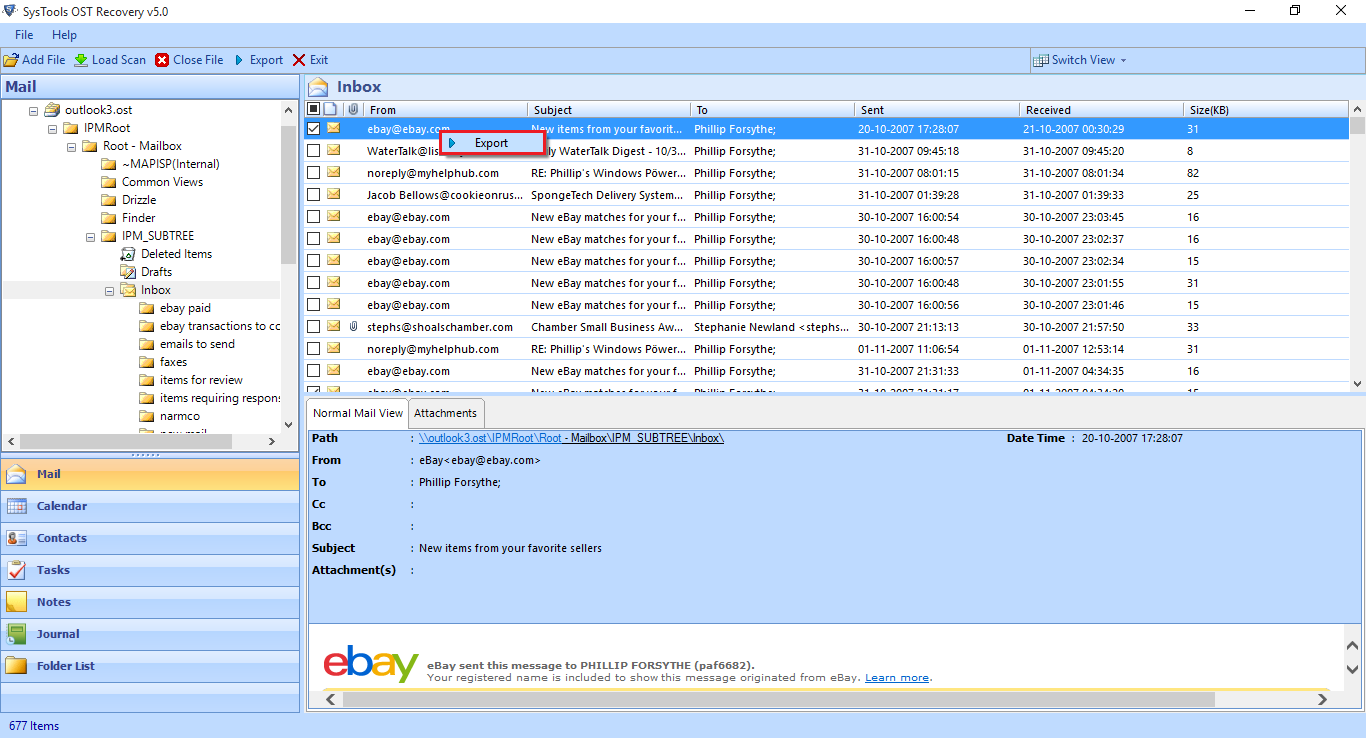1366x738 pixels.
Task: Click the Load Scan icon
Action: pos(81,60)
